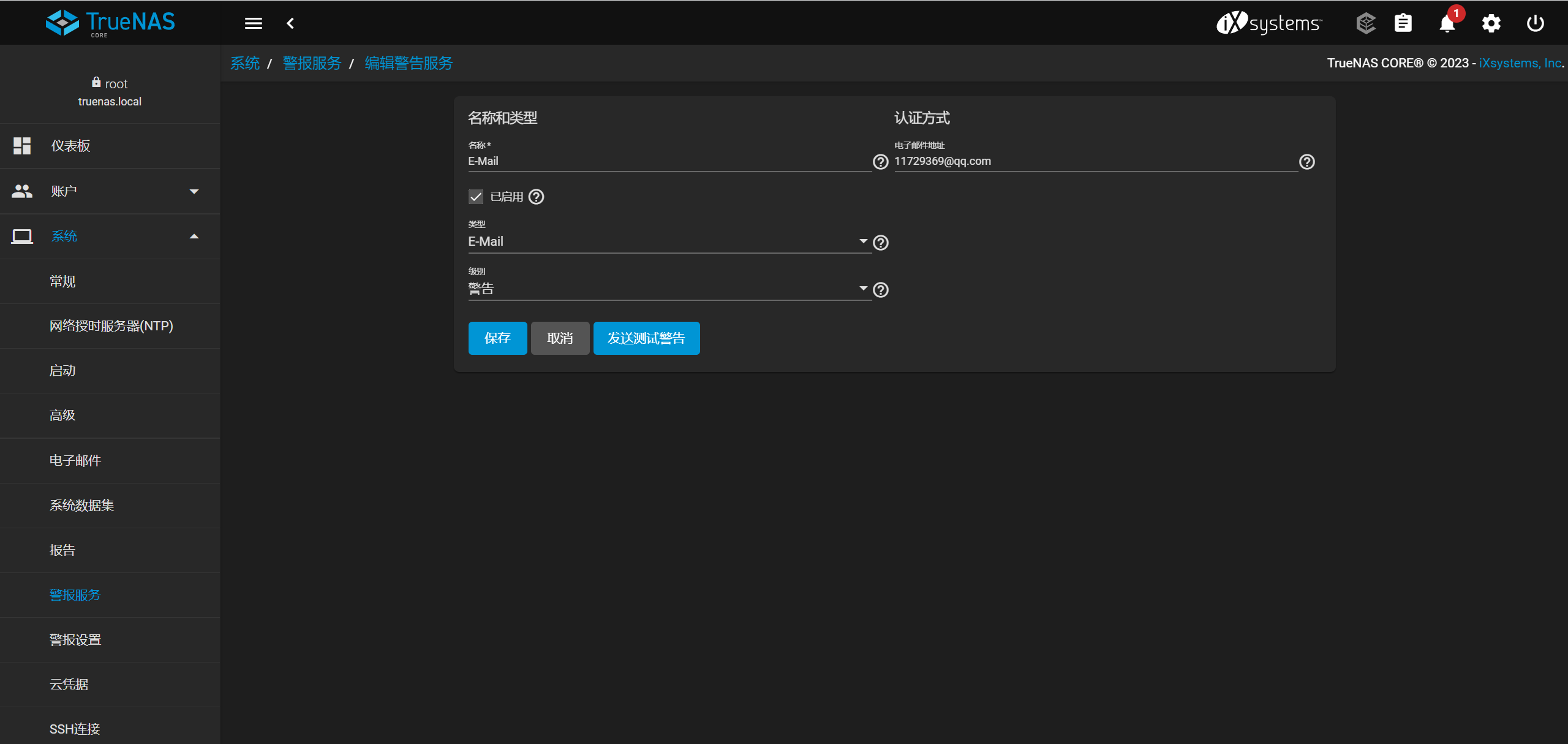The width and height of the screenshot is (1568, 744).
Task: Click the 名称 name input field
Action: (x=668, y=161)
